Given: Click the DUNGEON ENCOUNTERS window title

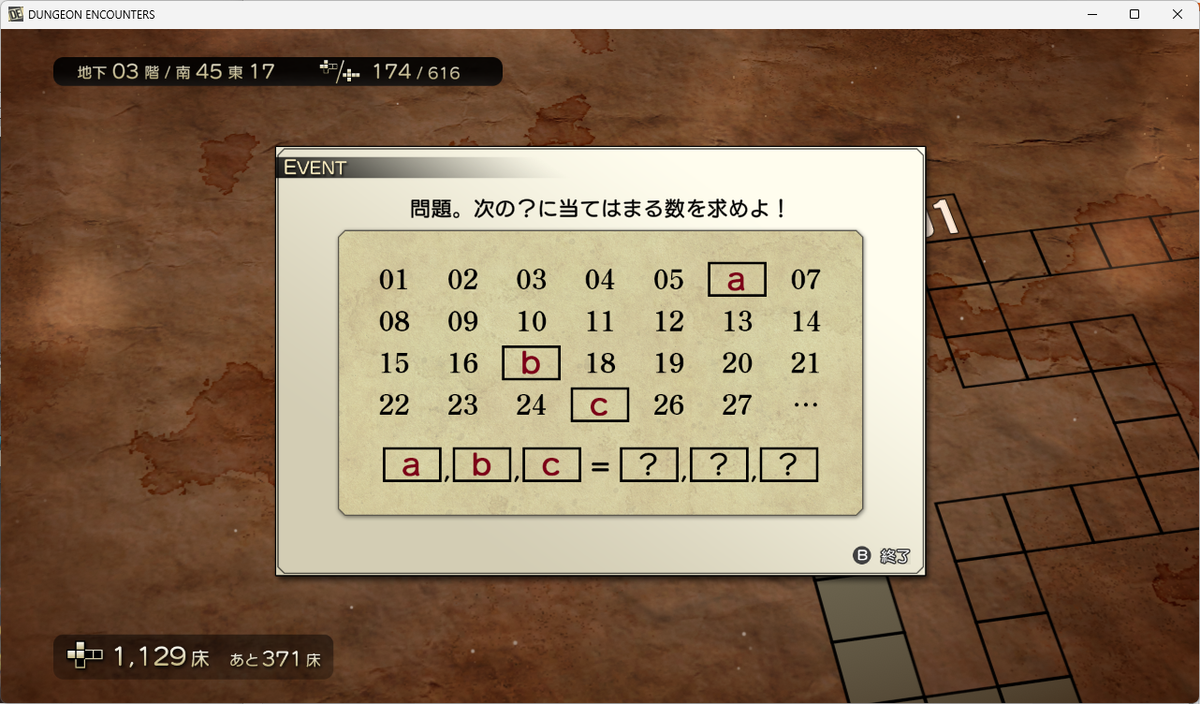Looking at the screenshot, I should (92, 15).
